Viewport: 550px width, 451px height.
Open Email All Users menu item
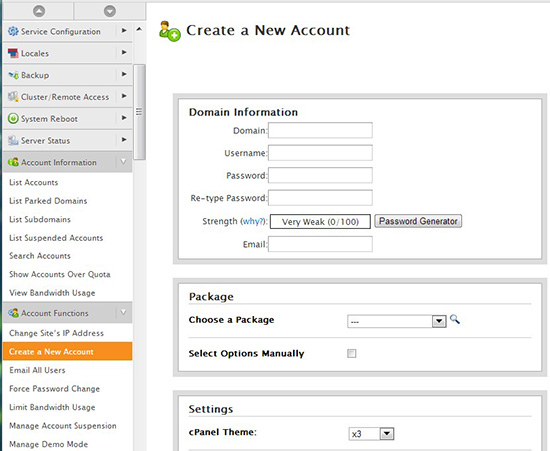(x=37, y=370)
